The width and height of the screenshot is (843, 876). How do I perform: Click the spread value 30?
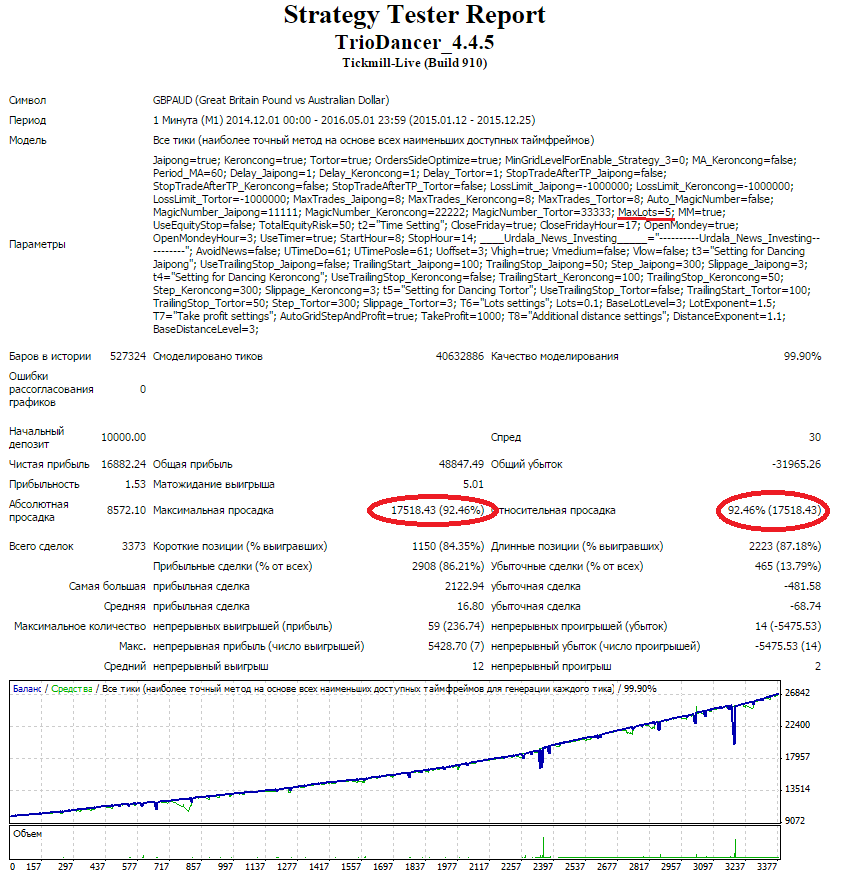[x=815, y=437]
